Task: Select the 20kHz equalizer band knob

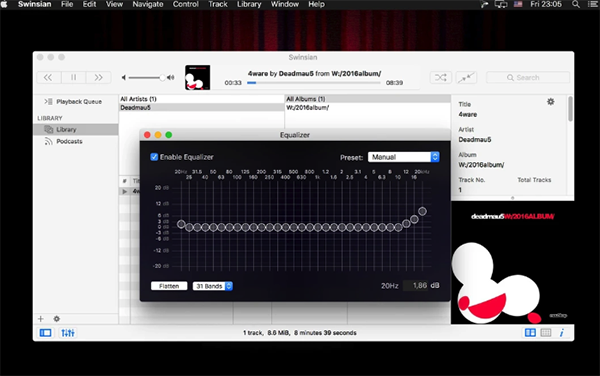Action: pos(422,211)
